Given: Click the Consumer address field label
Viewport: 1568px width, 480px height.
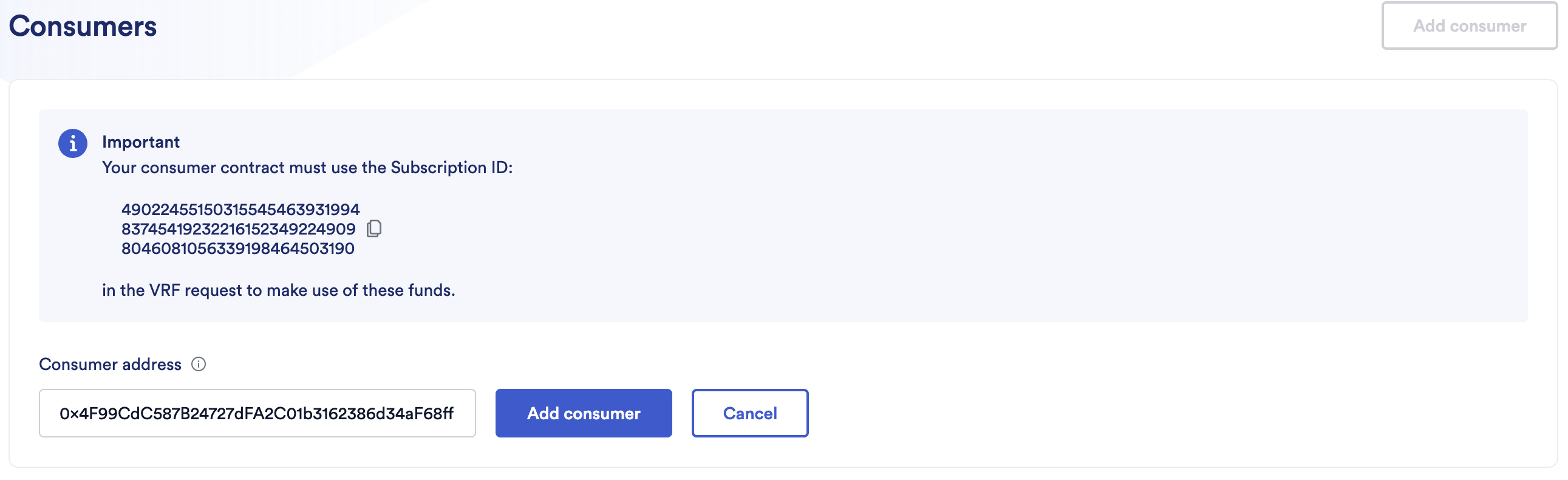Looking at the screenshot, I should [110, 365].
